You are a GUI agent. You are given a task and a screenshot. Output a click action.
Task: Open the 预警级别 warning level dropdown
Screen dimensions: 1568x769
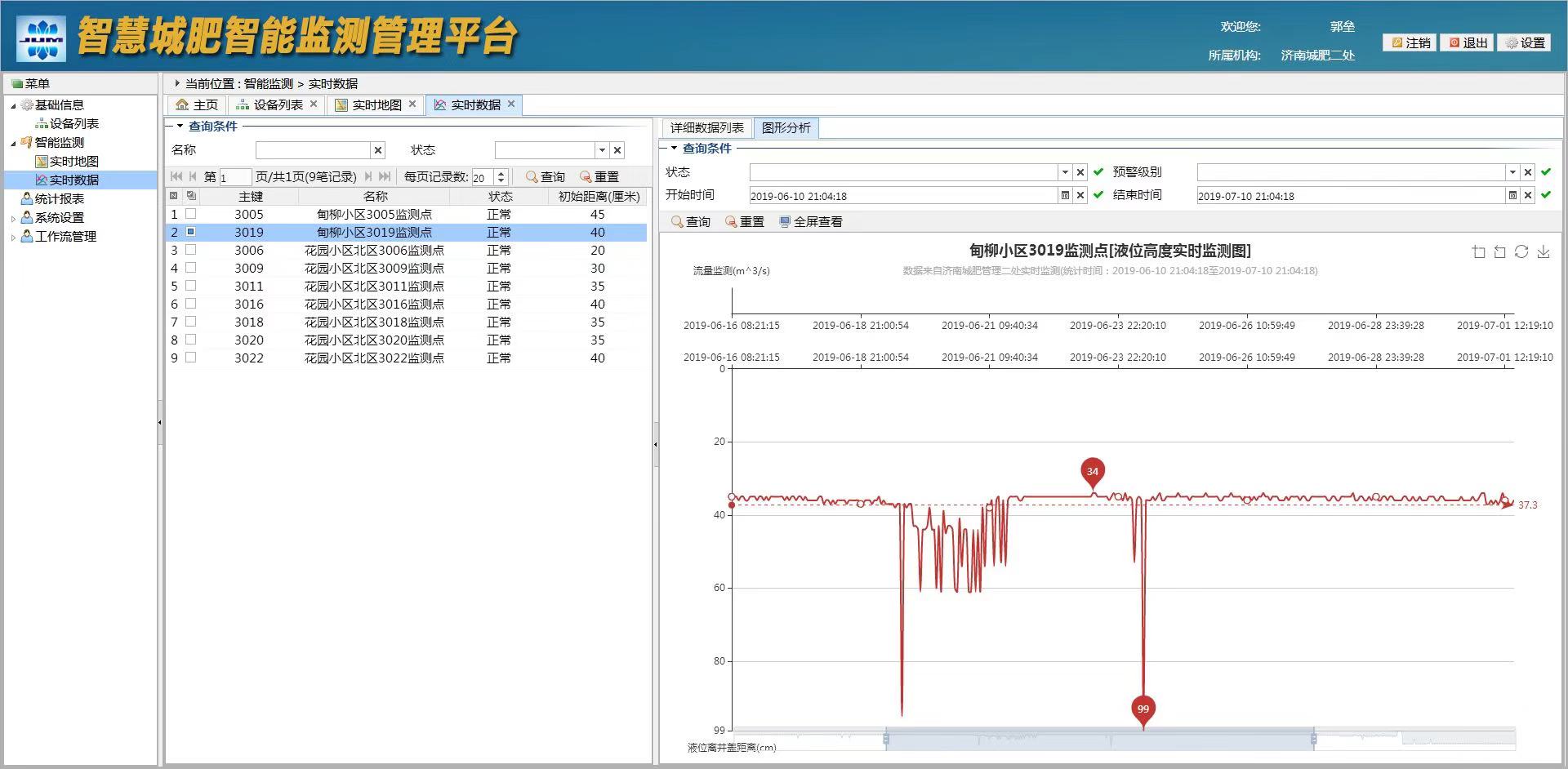1513,171
